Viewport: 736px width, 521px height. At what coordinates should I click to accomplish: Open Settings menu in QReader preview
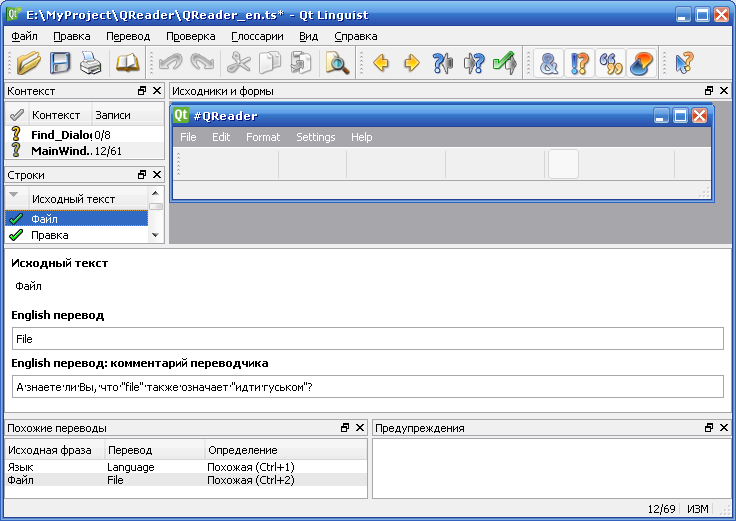(315, 137)
